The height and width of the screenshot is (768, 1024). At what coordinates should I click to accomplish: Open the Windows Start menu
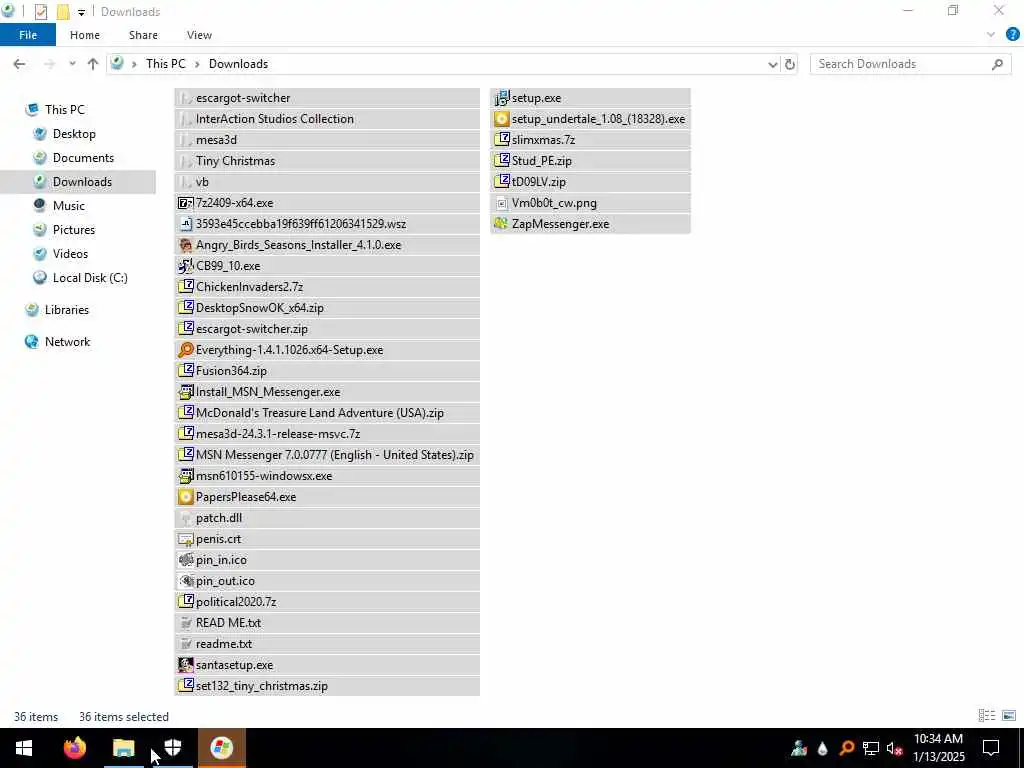pyautogui.click(x=24, y=748)
